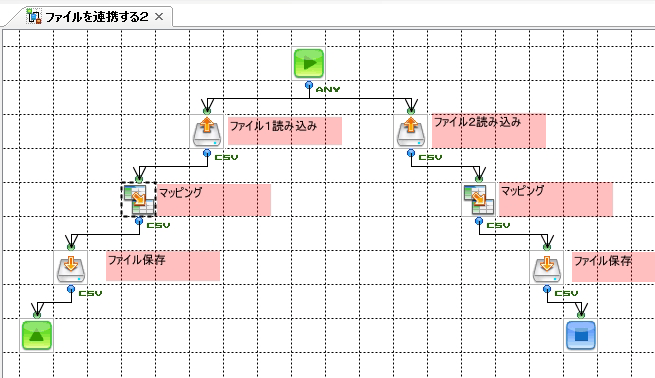Click the green End component icon
The height and width of the screenshot is (378, 655).
pyautogui.click(x=37, y=335)
